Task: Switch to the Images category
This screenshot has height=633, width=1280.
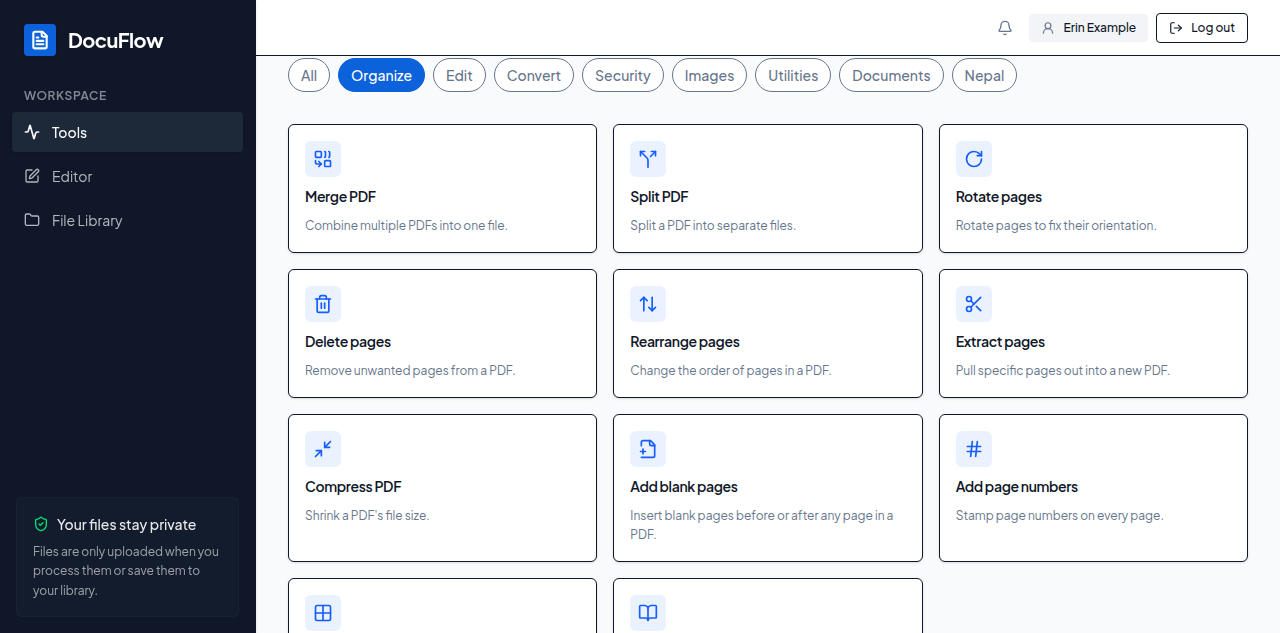Action: click(709, 75)
